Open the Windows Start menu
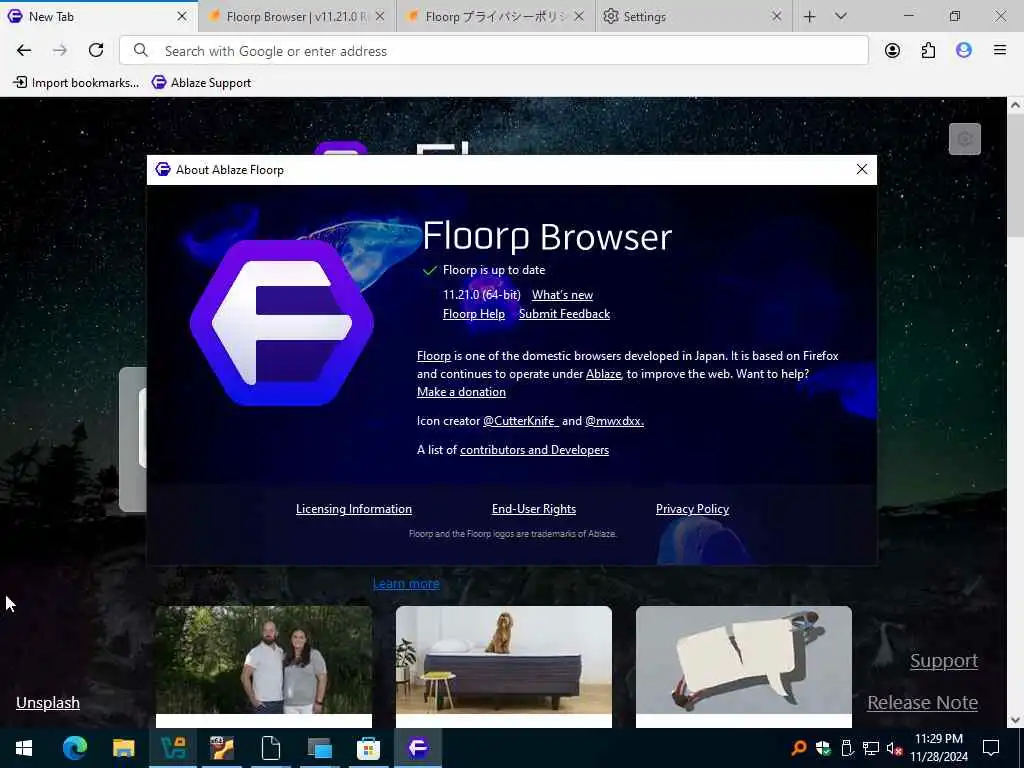The image size is (1024, 768). pos(24,748)
